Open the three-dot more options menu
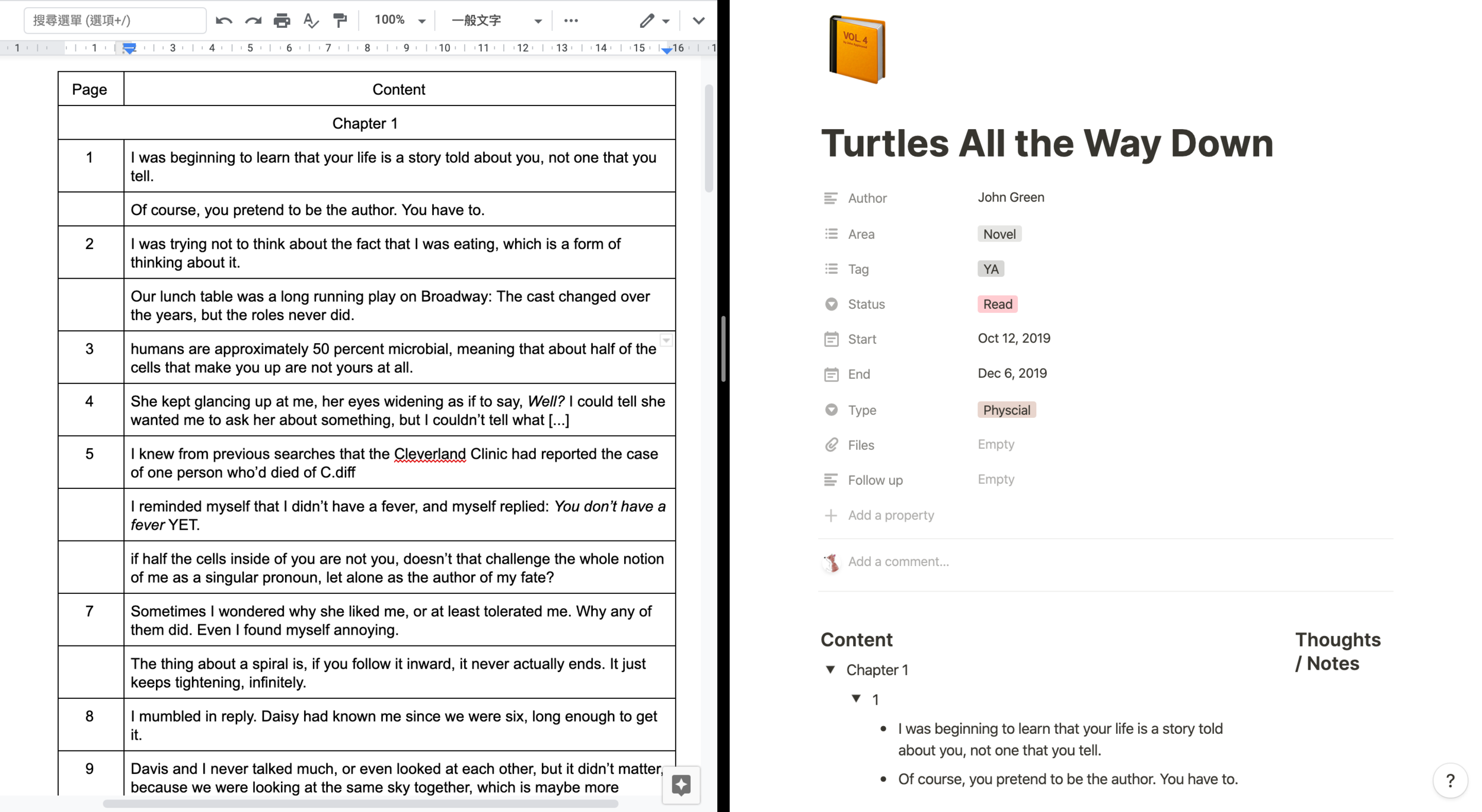Screen dimensions: 1482x812 (571, 21)
